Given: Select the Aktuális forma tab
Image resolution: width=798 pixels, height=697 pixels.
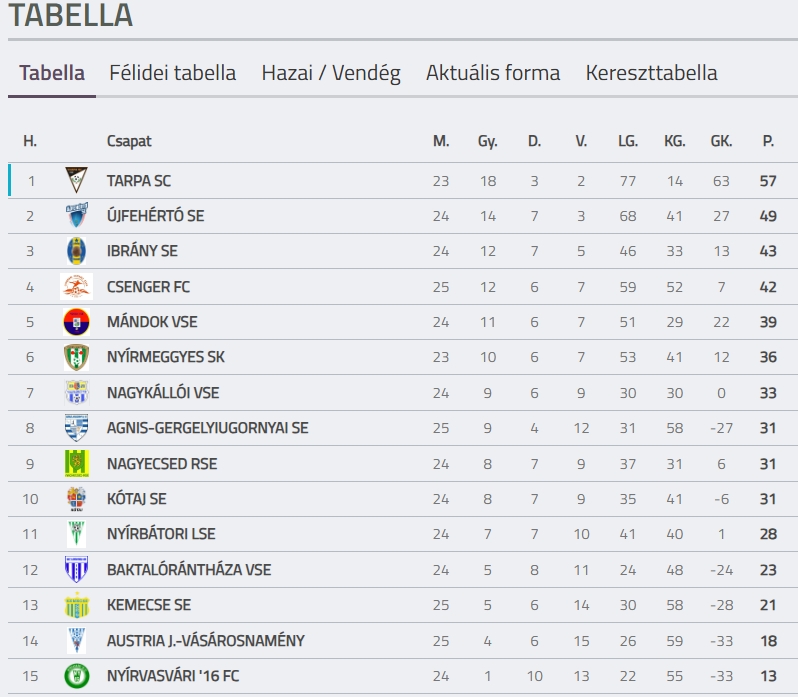Looking at the screenshot, I should tap(493, 73).
